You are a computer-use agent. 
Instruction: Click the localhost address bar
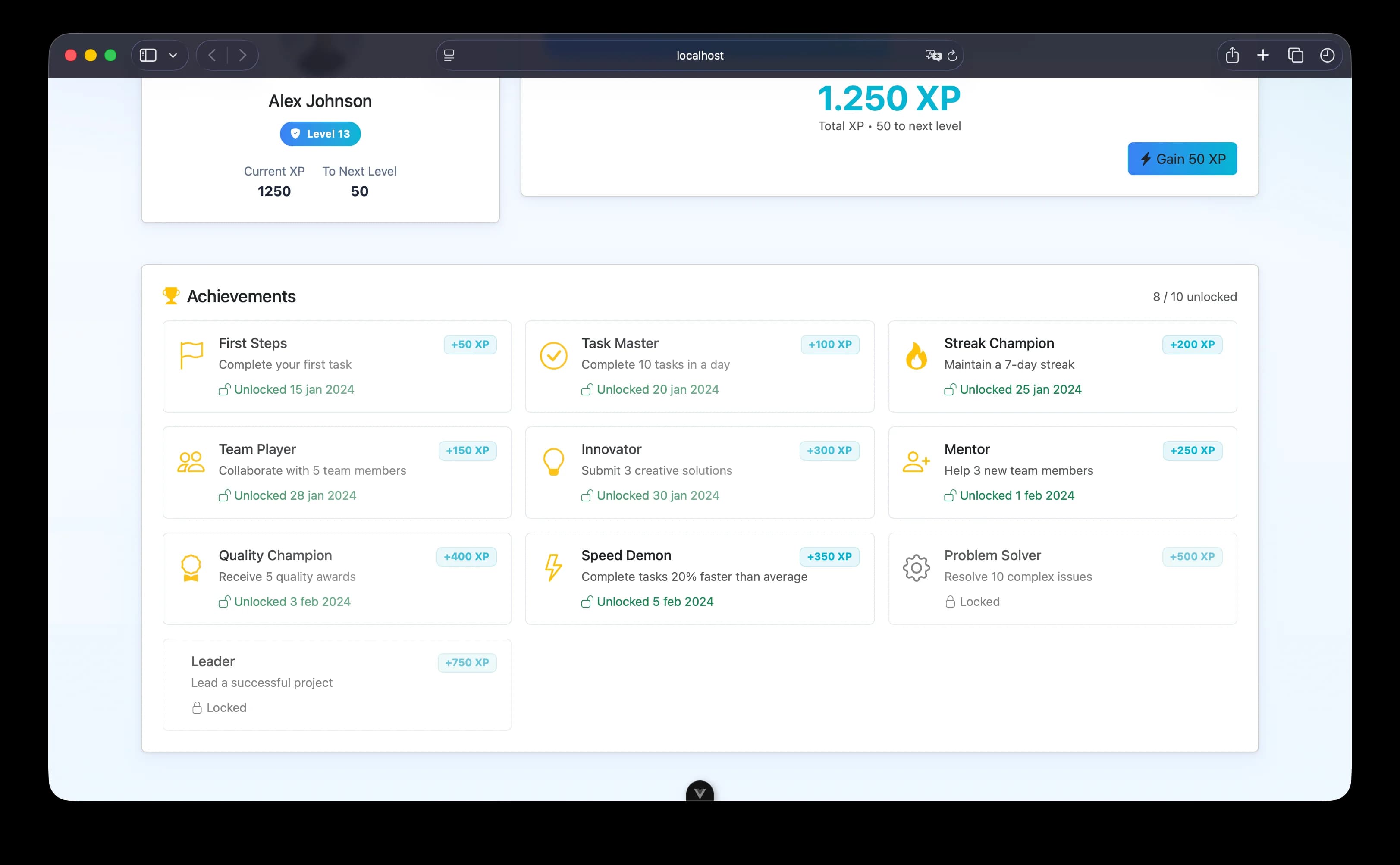click(x=699, y=55)
